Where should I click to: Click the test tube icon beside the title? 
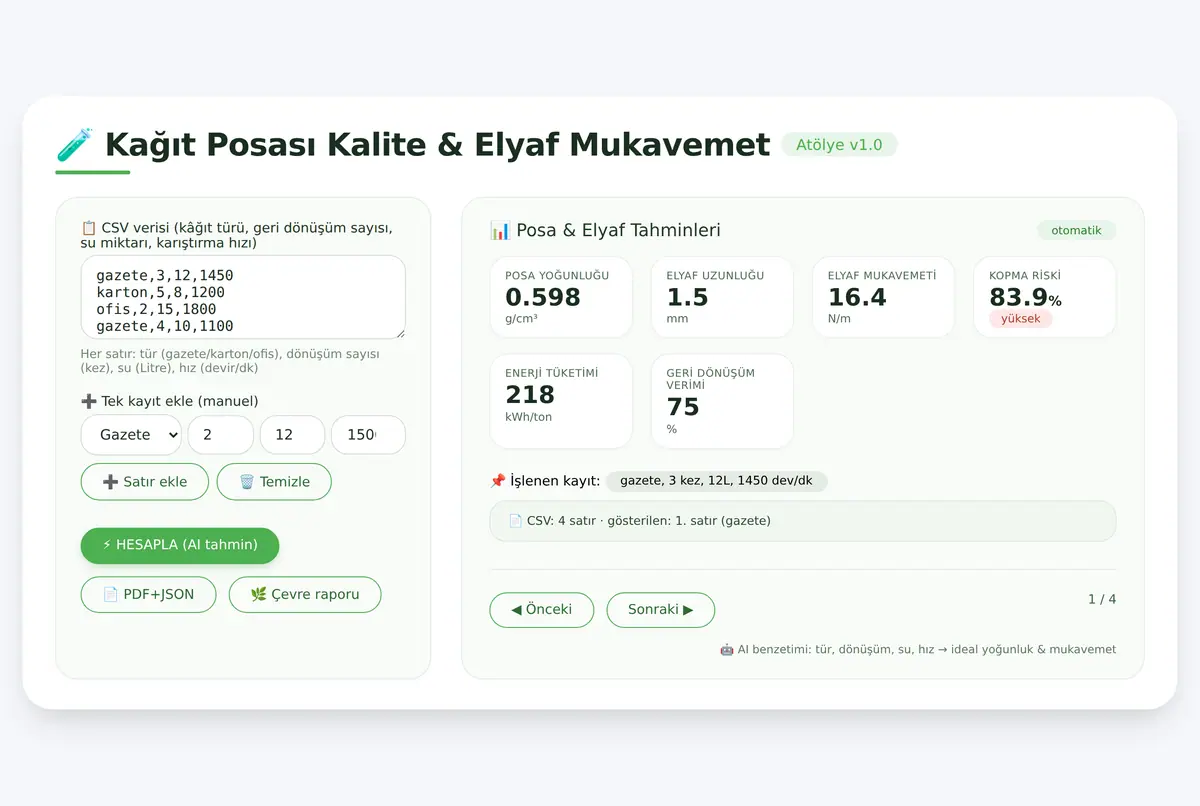pos(75,145)
